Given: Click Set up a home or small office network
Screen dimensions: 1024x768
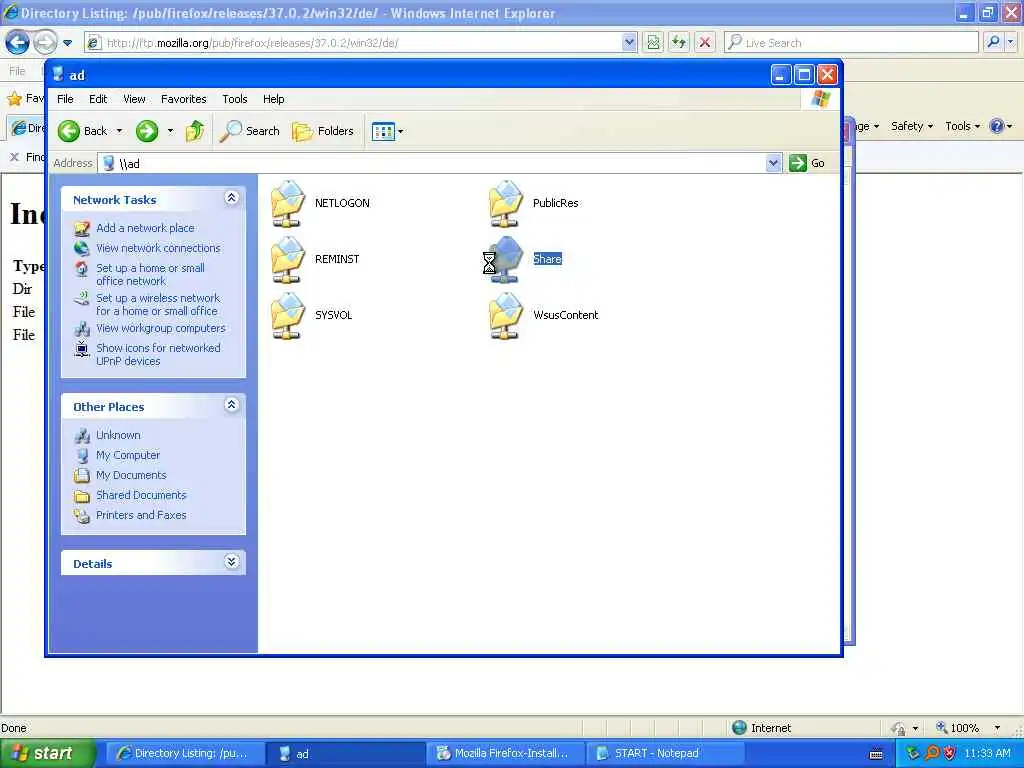Looking at the screenshot, I should coord(150,274).
